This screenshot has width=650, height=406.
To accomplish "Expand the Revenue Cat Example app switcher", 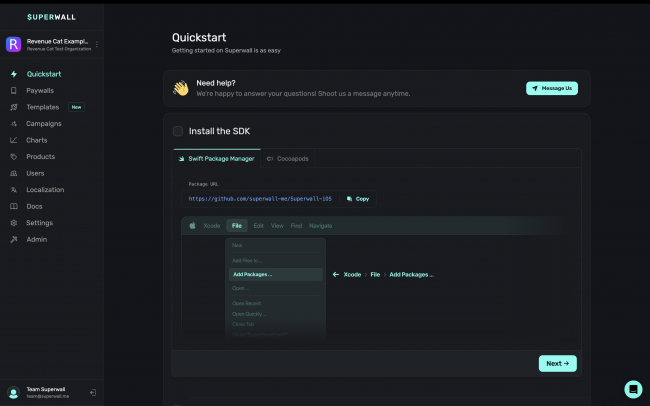I will tap(52, 44).
